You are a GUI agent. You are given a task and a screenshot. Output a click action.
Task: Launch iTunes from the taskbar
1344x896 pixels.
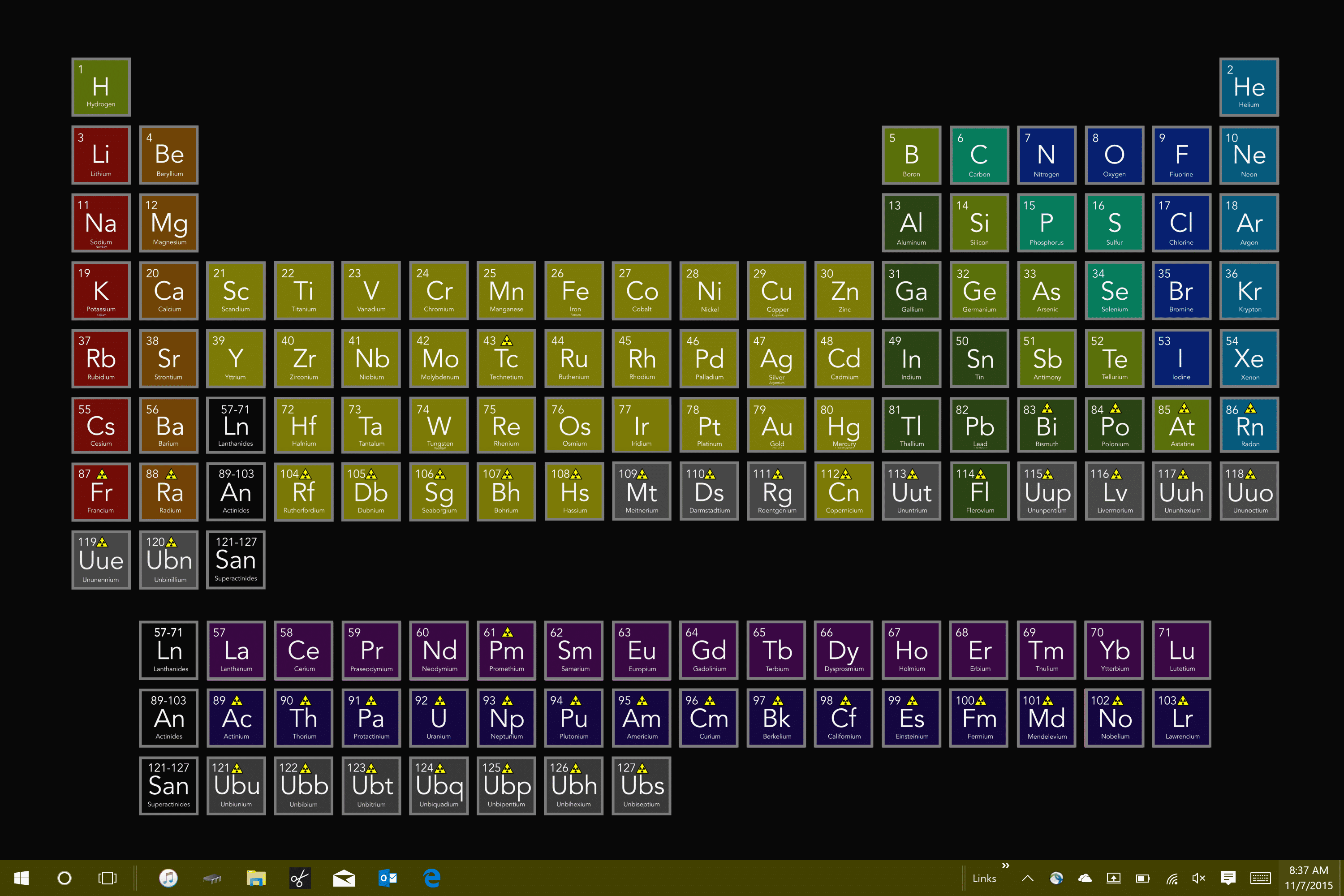coord(168,878)
